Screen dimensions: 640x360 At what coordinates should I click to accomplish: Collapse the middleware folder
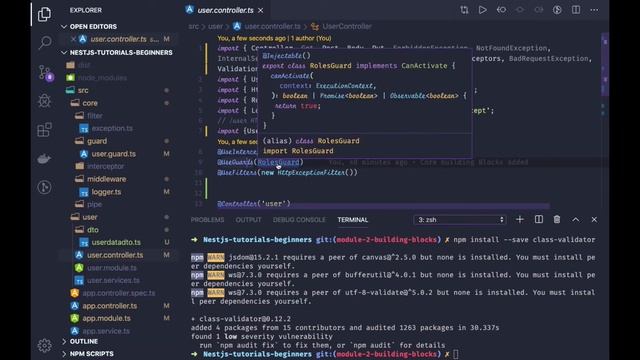coord(106,179)
